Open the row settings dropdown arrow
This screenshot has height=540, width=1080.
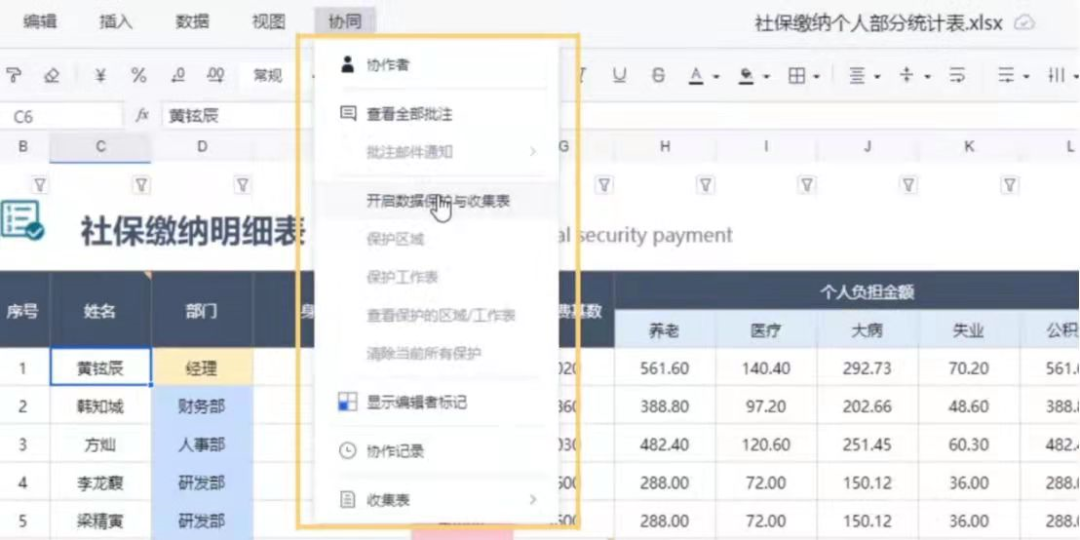(1027, 76)
